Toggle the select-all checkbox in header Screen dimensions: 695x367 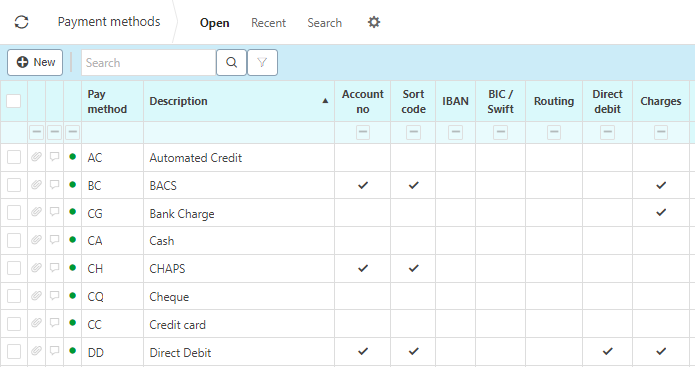point(14,101)
